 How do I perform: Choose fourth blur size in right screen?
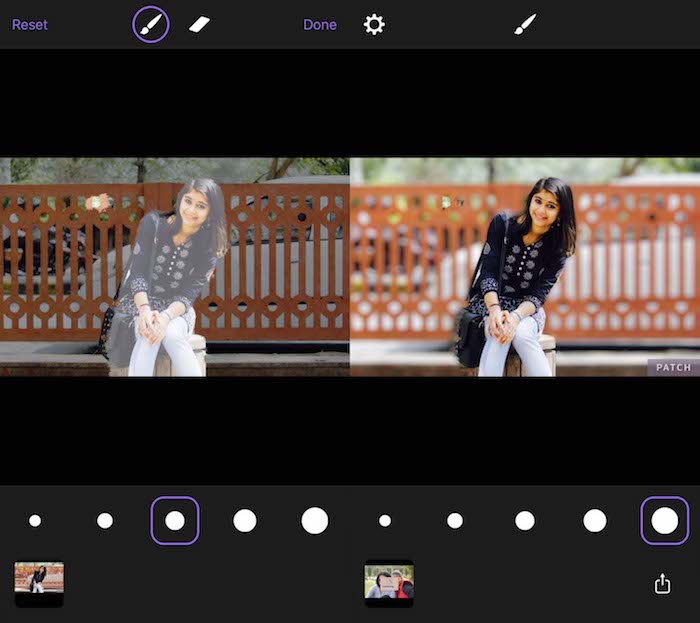[595, 520]
